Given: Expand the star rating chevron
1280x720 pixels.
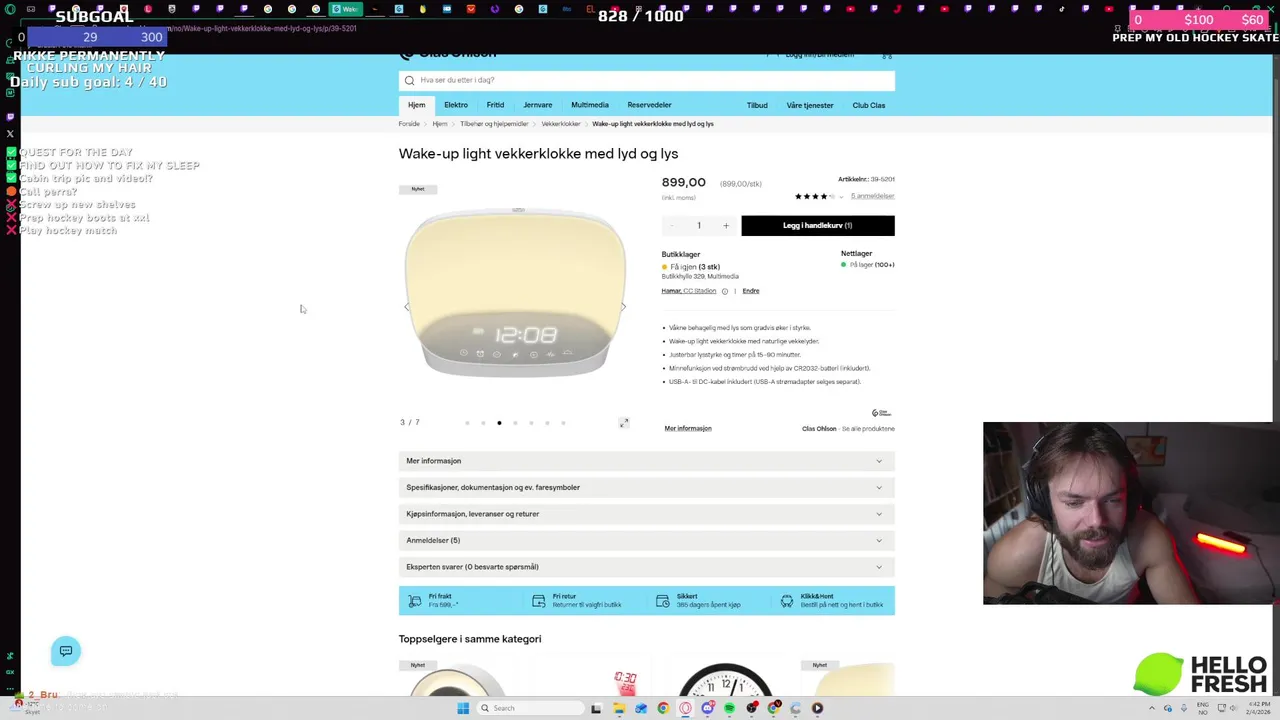Looking at the screenshot, I should (x=841, y=197).
